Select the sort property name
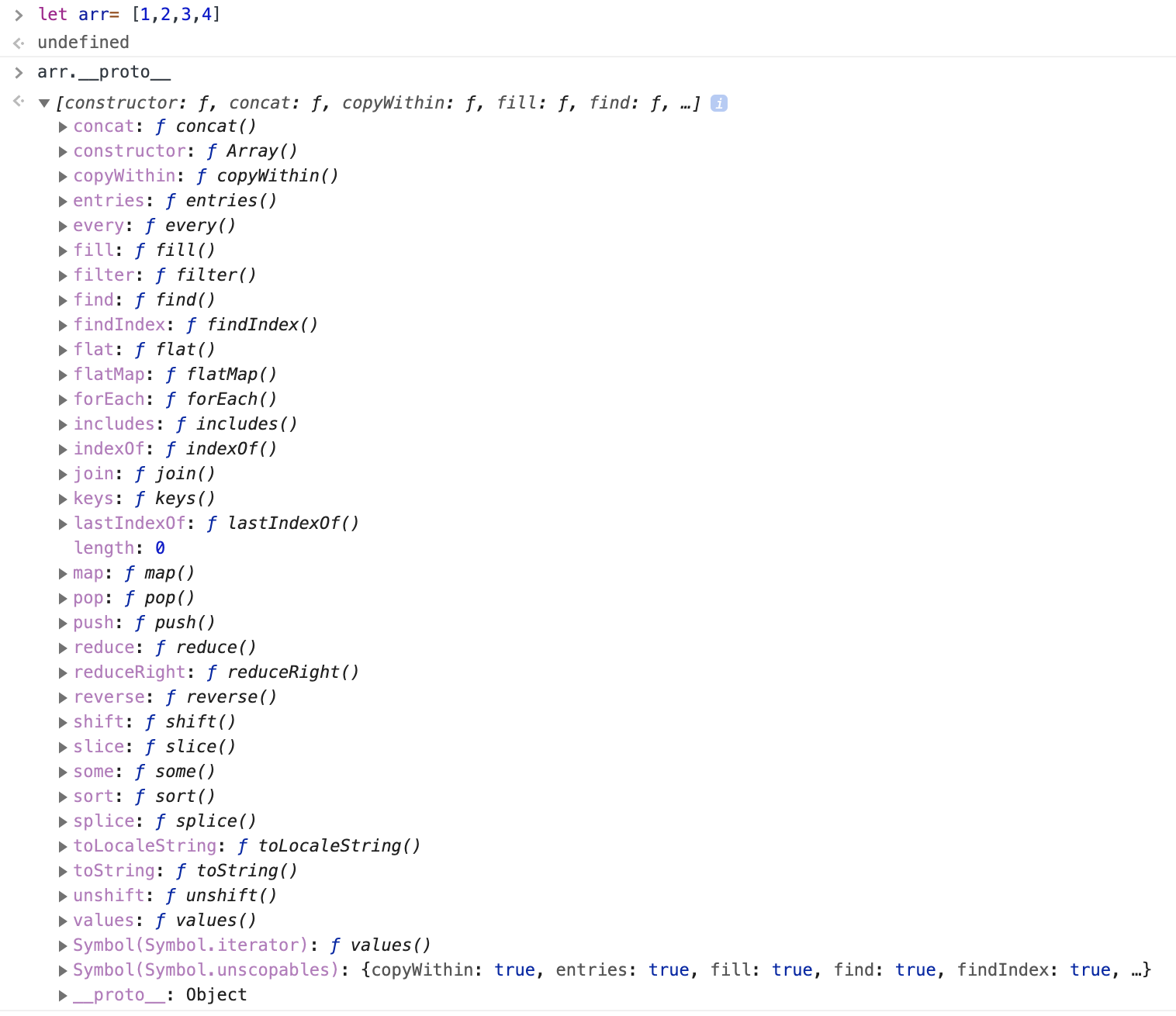Viewport: 1176px width, 1016px height. [x=92, y=796]
